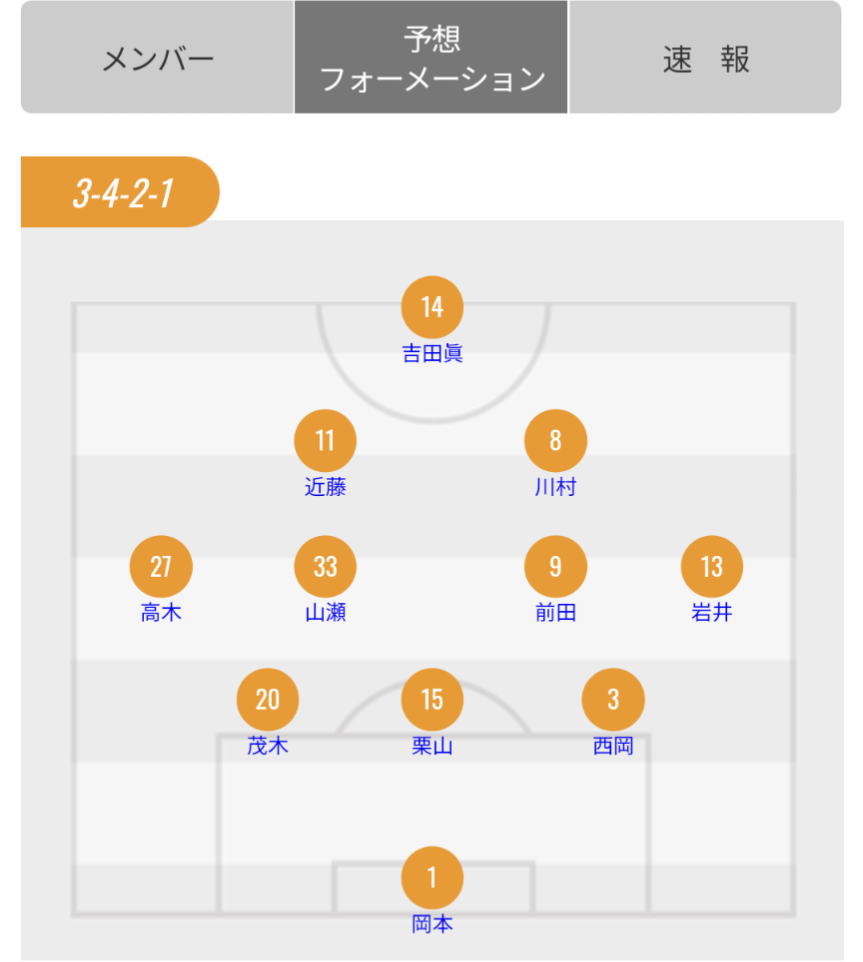Click the number 27 player badge
863x962 pixels.
coord(161,567)
